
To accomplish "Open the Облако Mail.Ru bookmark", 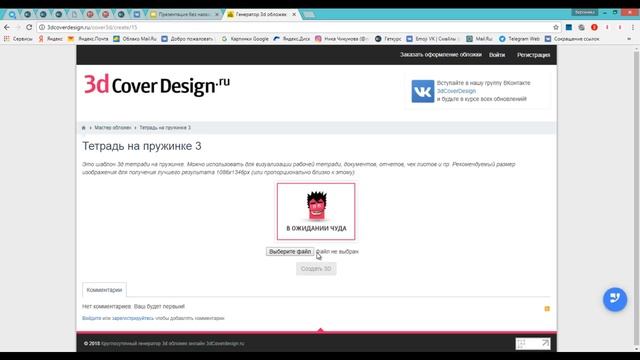I will (x=135, y=39).
